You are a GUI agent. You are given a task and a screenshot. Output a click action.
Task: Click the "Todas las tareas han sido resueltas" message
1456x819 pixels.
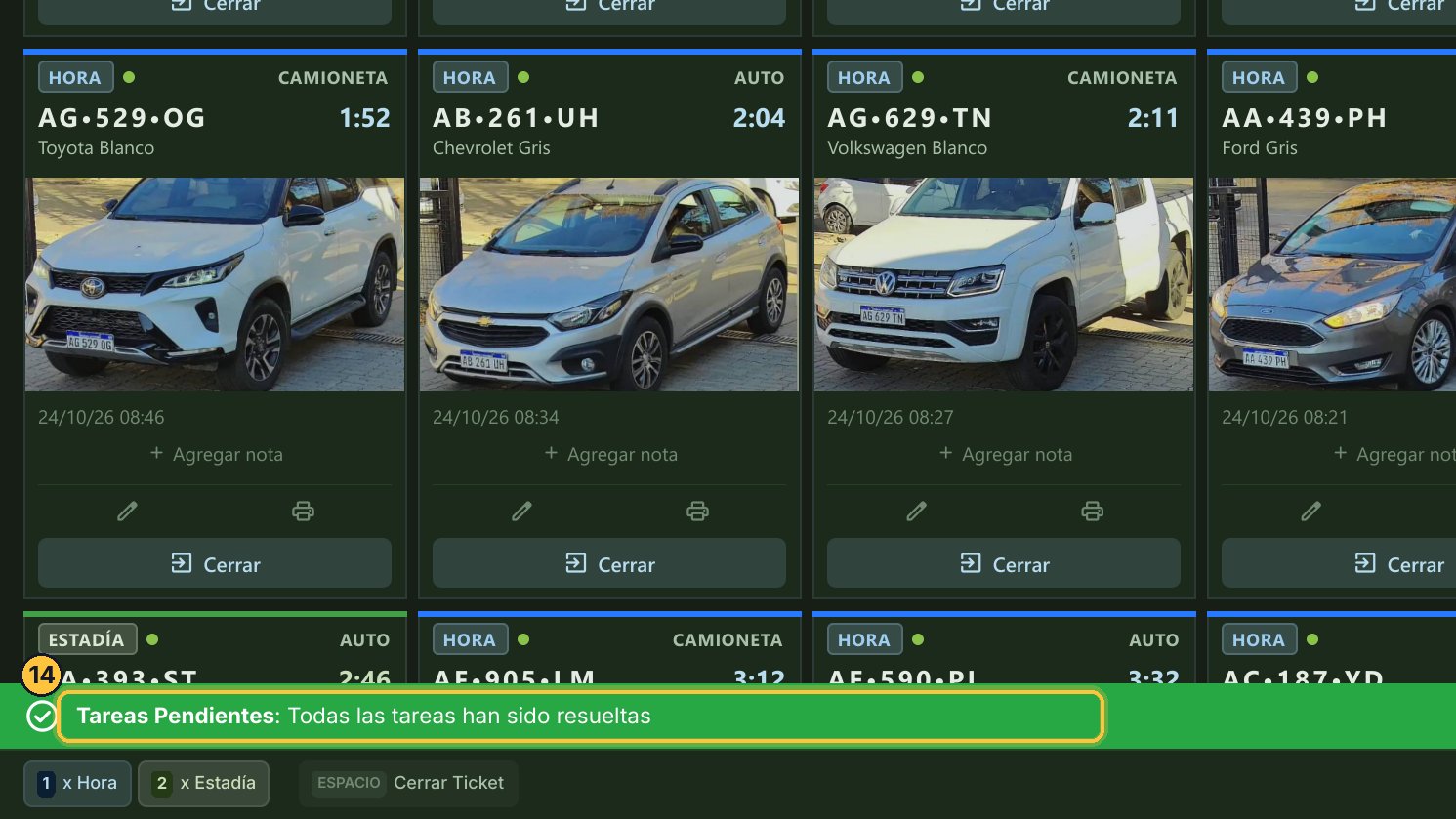click(470, 716)
